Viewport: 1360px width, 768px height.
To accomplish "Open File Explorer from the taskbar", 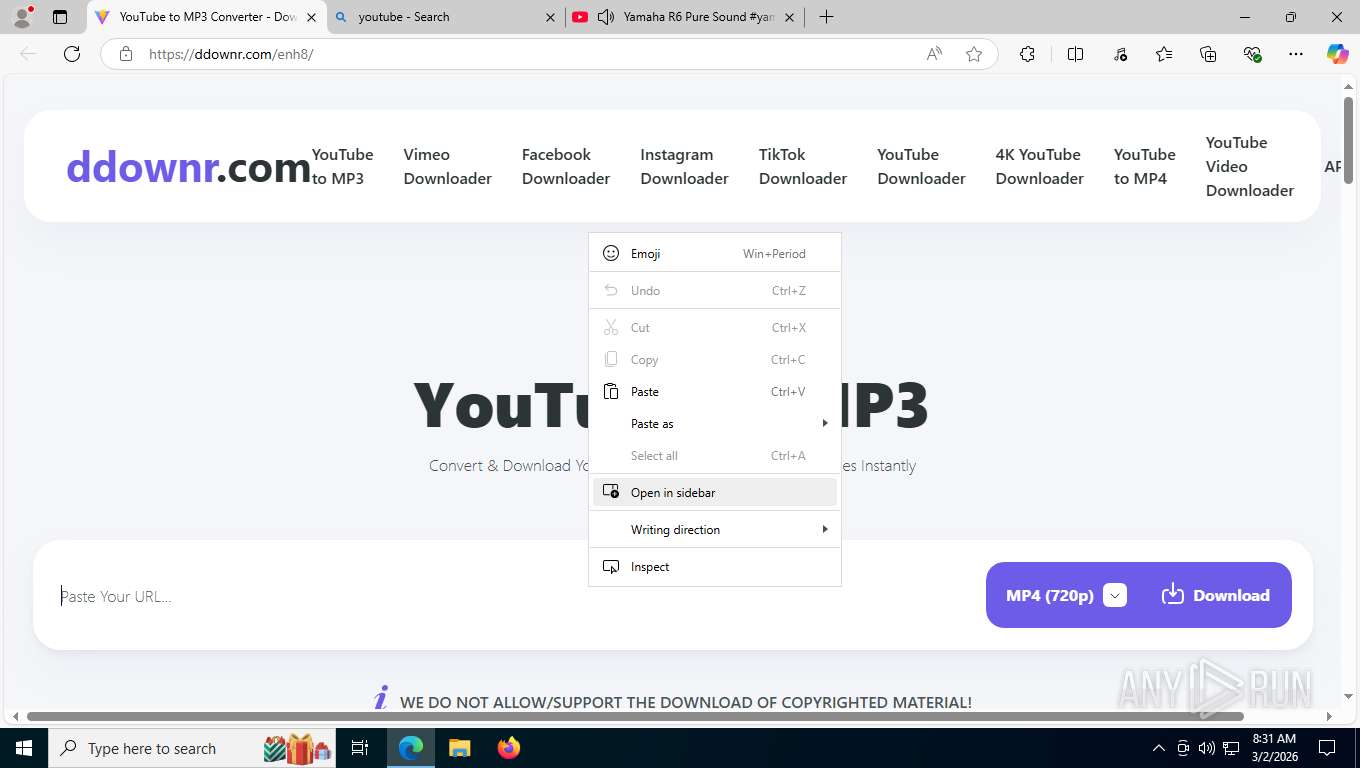I will [x=460, y=748].
